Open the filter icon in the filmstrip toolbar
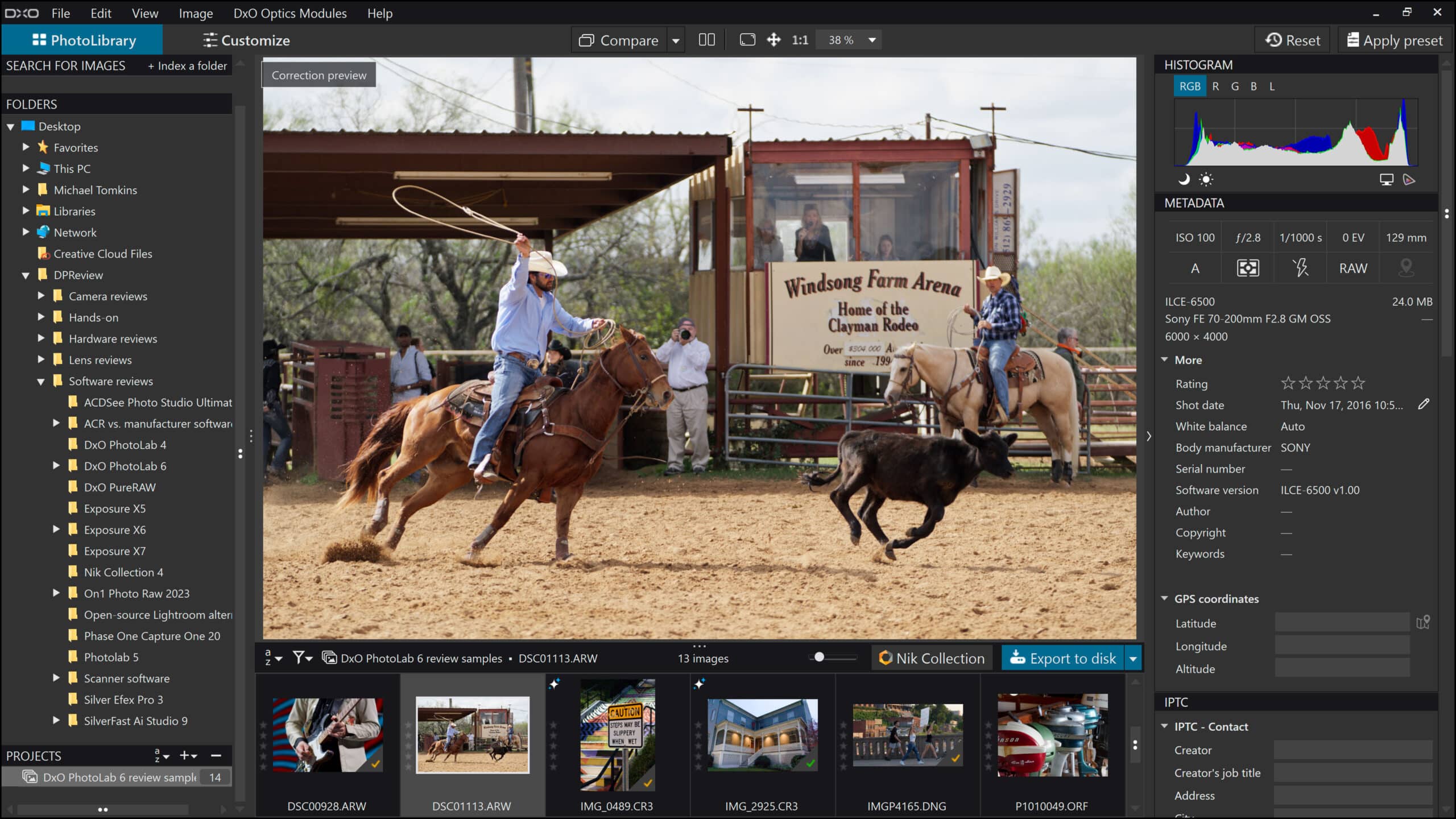The width and height of the screenshot is (1456, 819). coord(298,658)
